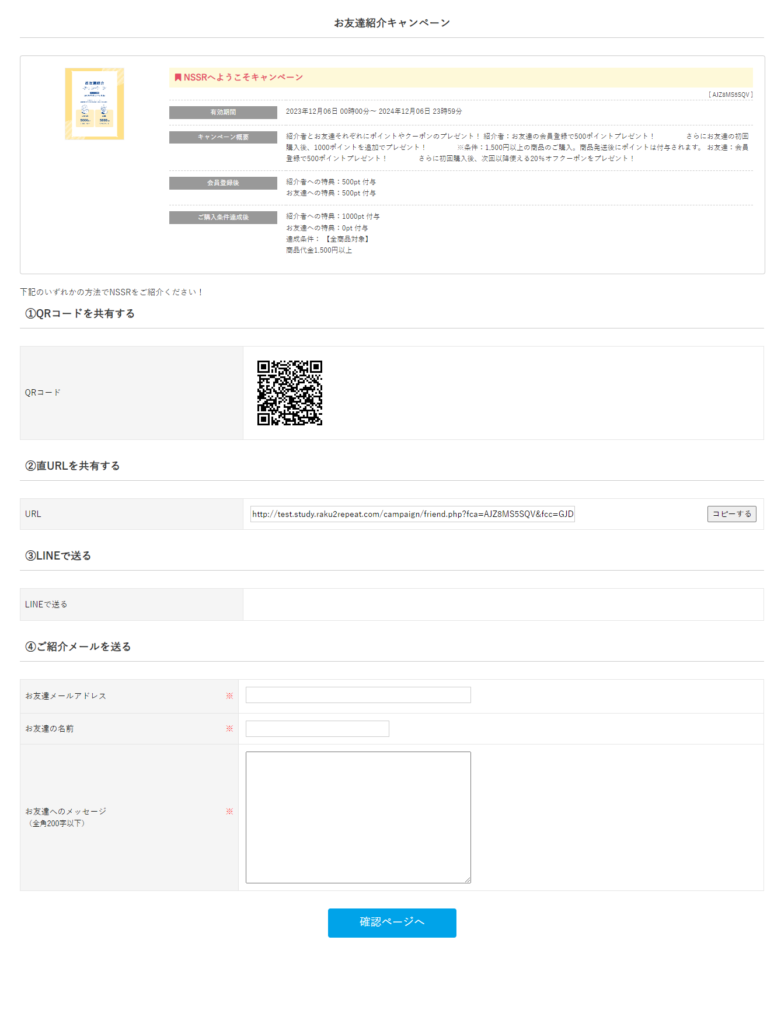The height and width of the screenshot is (1024, 774).
Task: Click the キャンペーン概要 label
Action: click(x=223, y=137)
